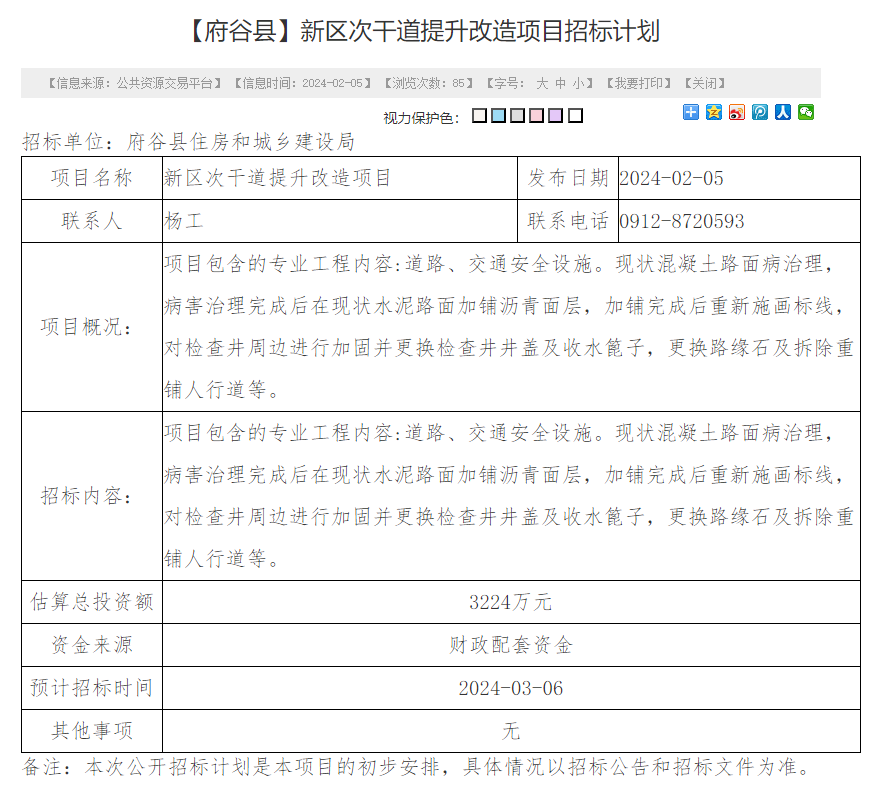Select the beige eye-protection color swatch
Screen dimensions: 882x792
[479, 116]
